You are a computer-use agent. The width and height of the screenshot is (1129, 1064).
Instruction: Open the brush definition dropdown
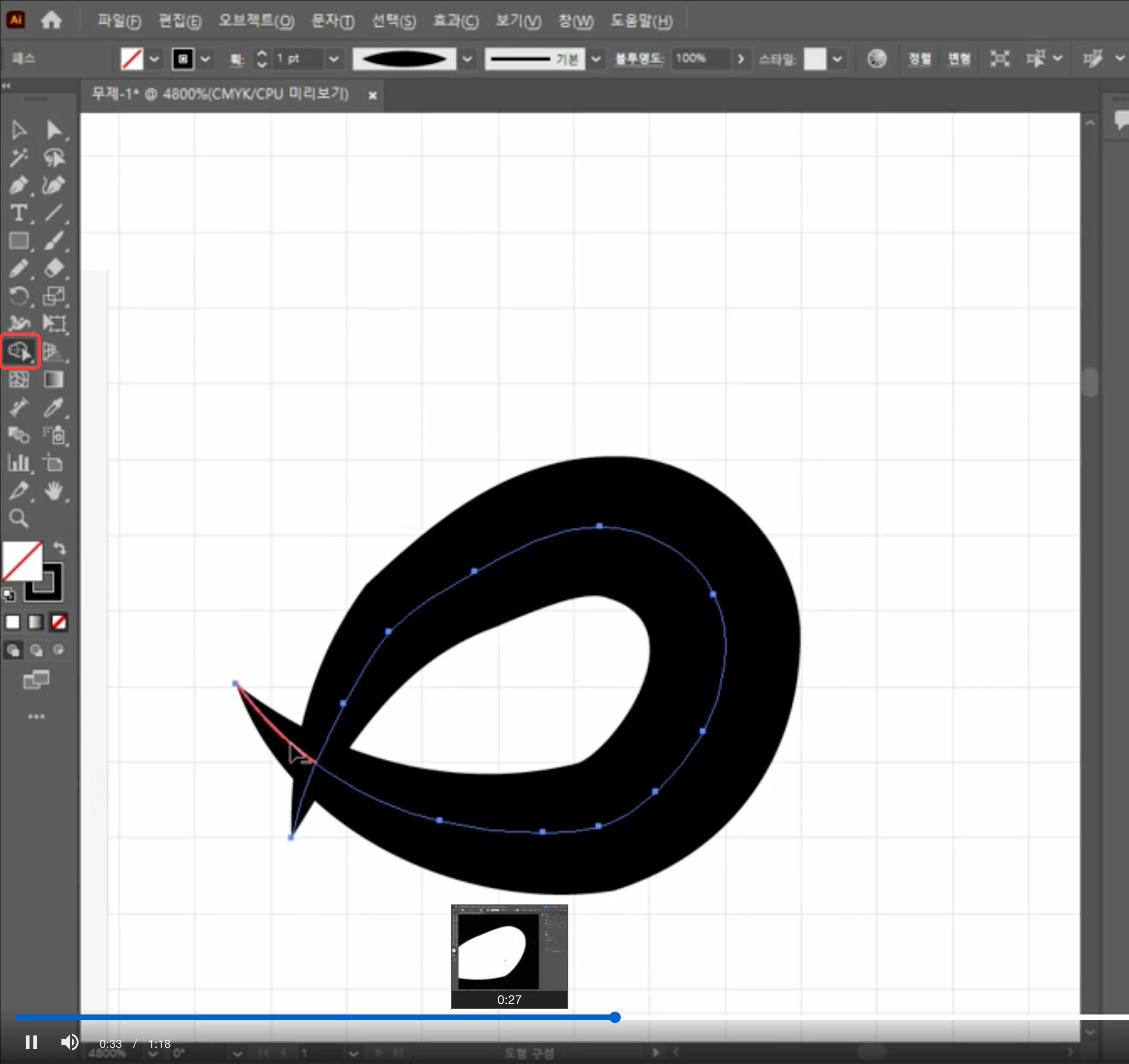pyautogui.click(x=596, y=59)
